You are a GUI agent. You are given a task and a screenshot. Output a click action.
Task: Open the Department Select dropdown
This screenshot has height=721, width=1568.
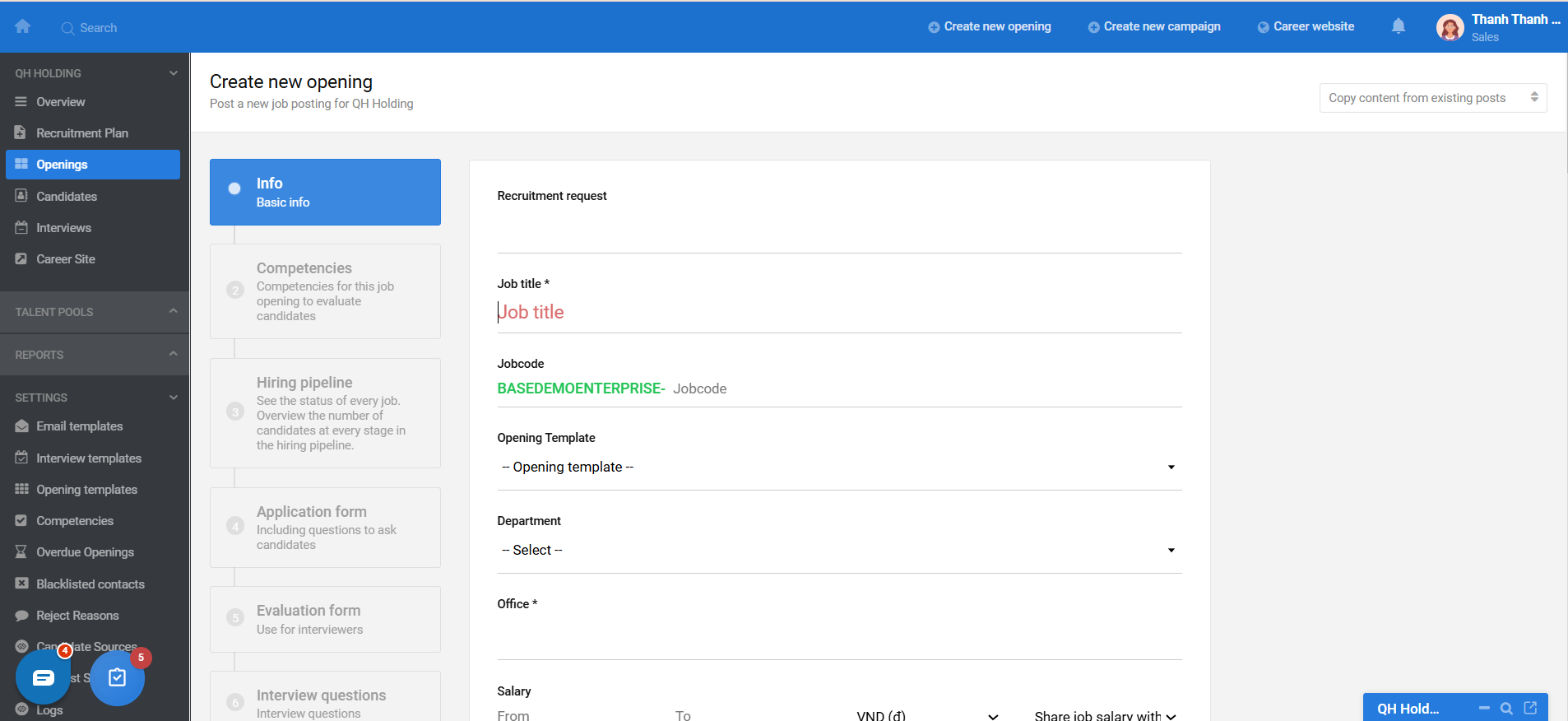tap(839, 550)
